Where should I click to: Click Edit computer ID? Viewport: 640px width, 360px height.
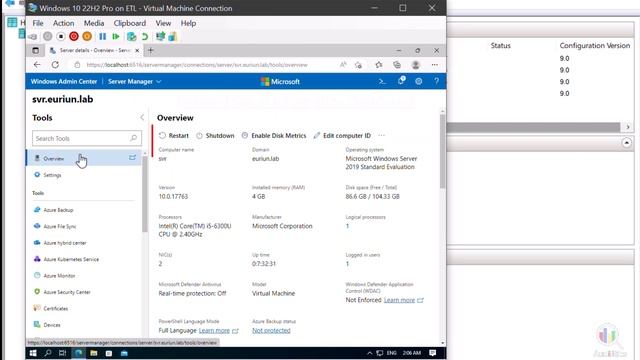(x=342, y=136)
